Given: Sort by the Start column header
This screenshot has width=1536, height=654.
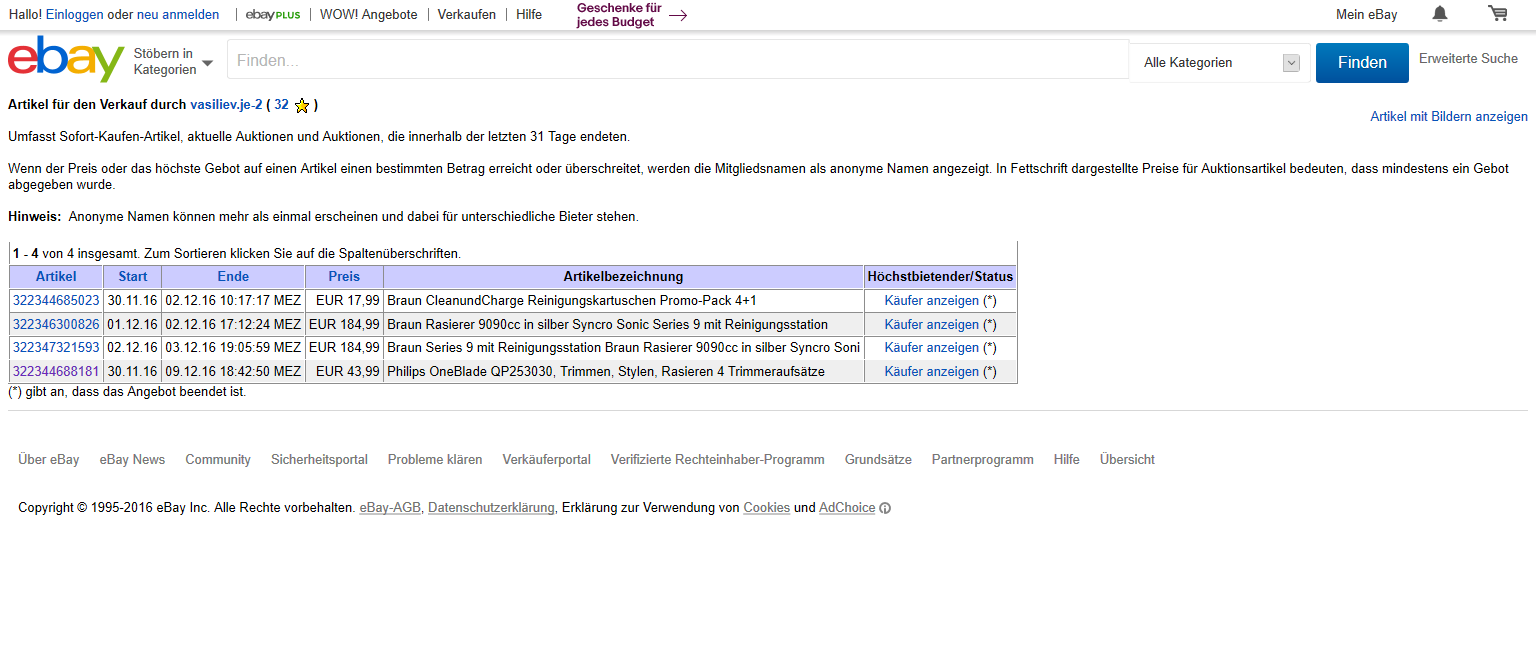Looking at the screenshot, I should click(x=133, y=276).
